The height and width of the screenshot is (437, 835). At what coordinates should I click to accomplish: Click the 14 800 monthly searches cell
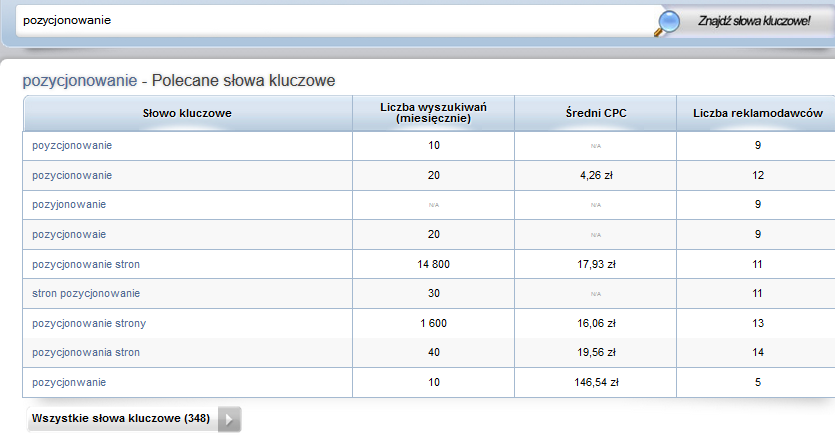coord(433,264)
